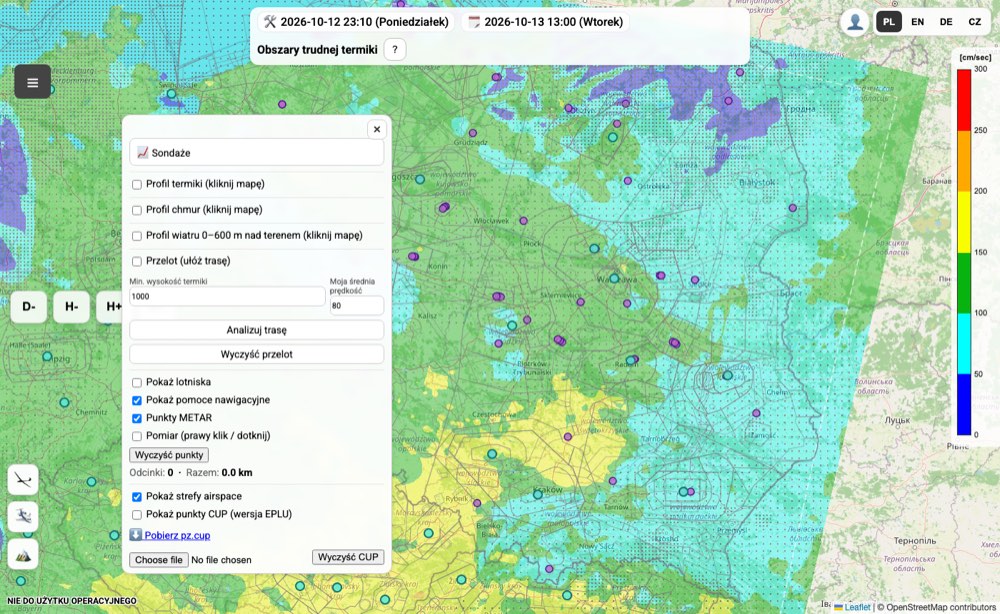Viewport: 1000px width, 614px height.
Task: Switch language to CZ
Action: 974,22
